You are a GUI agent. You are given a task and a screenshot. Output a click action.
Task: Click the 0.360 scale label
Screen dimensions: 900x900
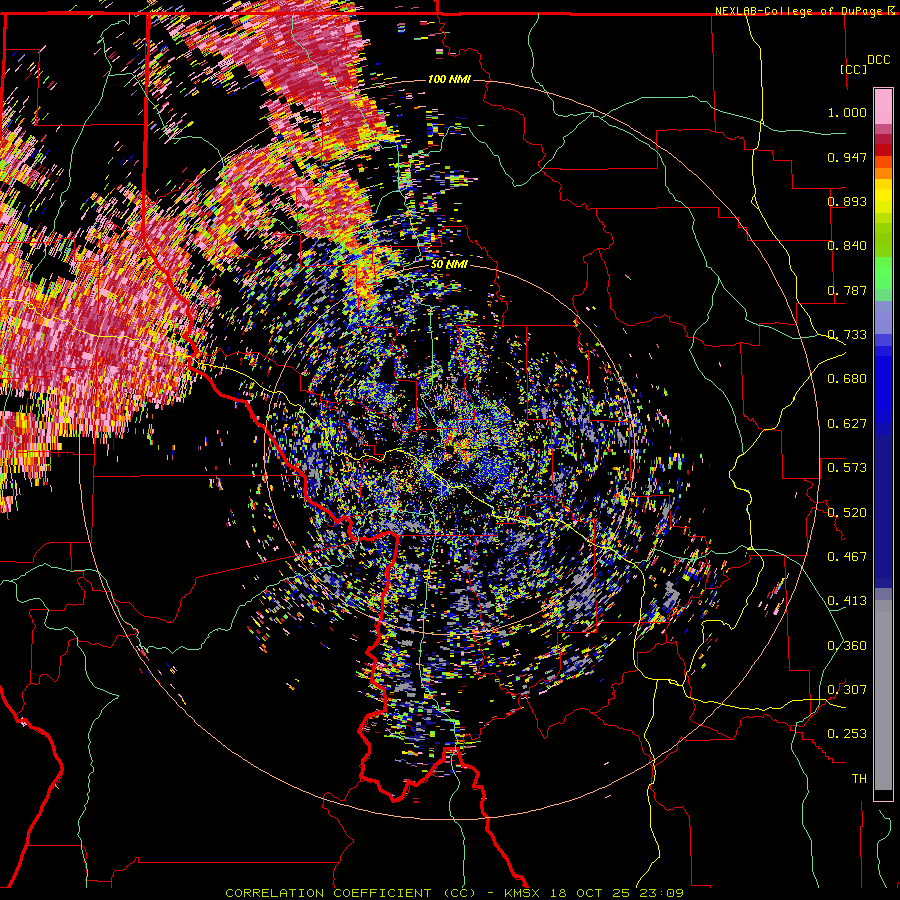[847, 646]
